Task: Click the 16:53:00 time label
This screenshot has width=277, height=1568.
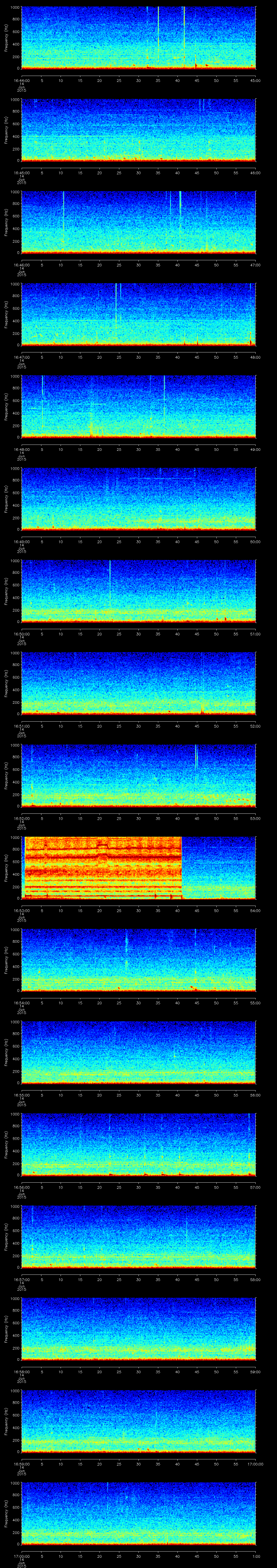Action: point(21,910)
